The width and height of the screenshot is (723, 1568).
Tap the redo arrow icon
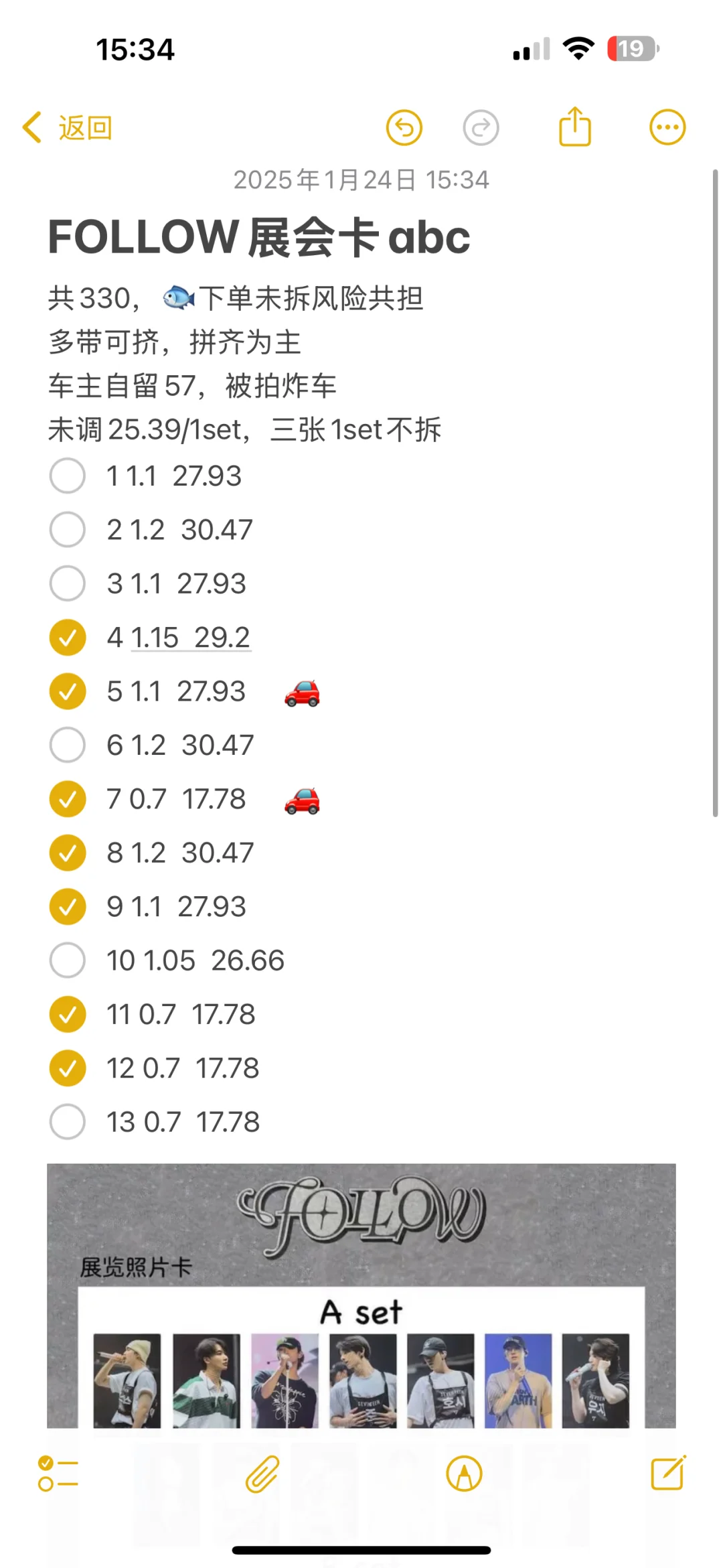tap(481, 127)
